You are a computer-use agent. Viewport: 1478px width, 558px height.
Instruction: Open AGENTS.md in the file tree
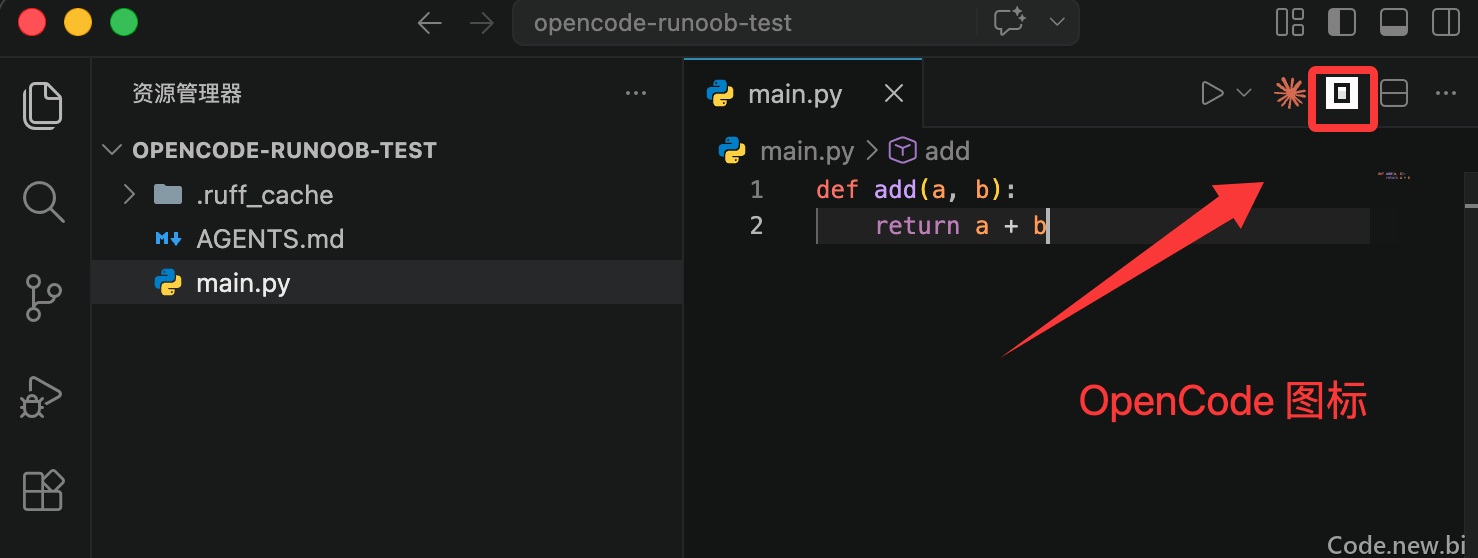(387, 239)
